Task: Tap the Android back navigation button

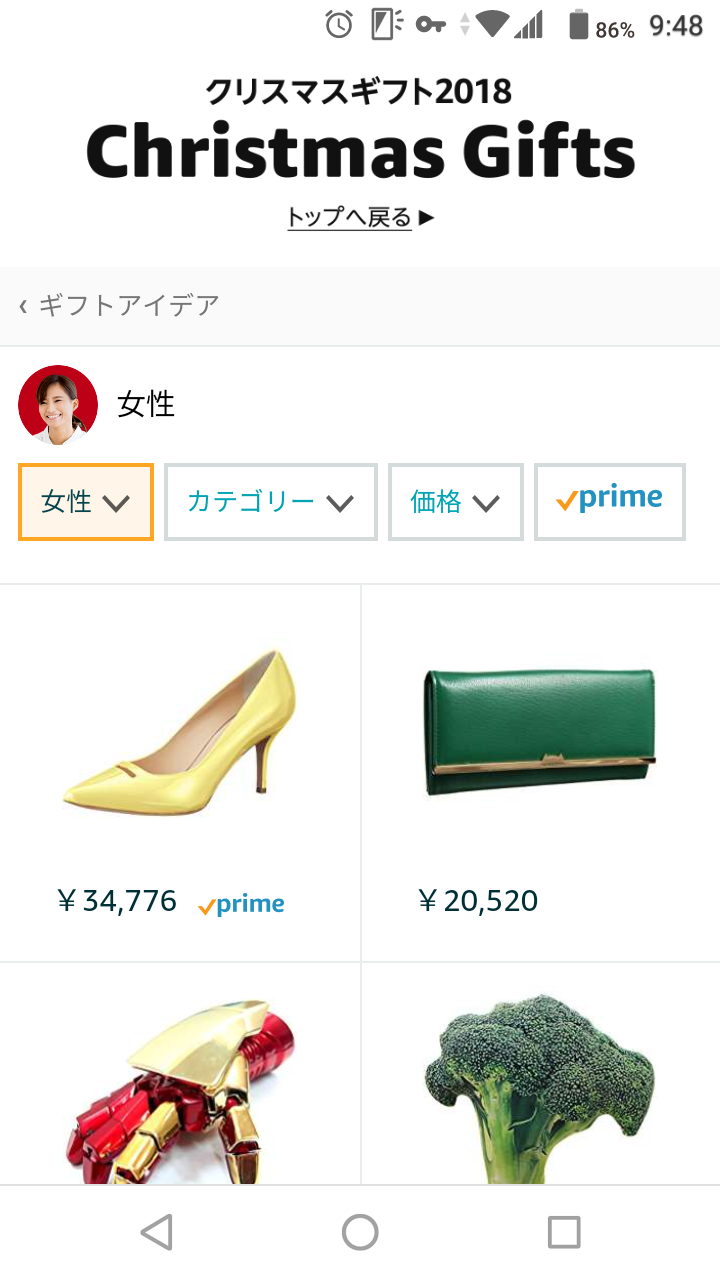Action: pos(157,1232)
